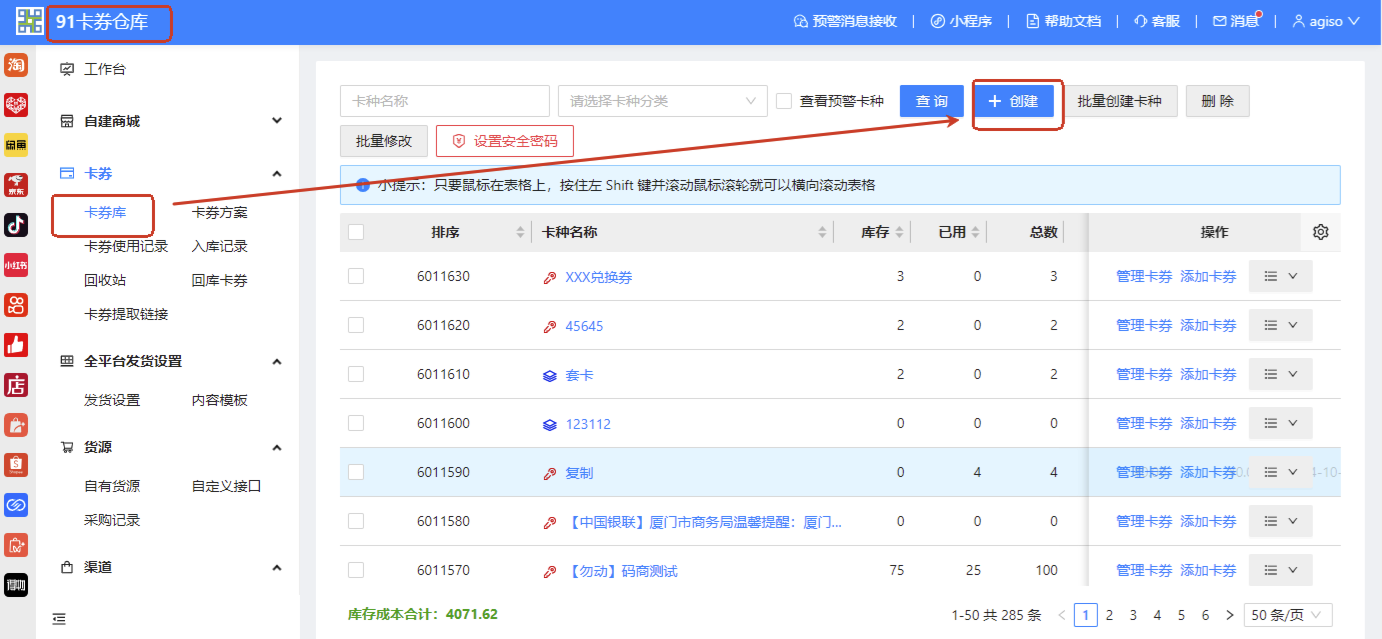Enable the 查看预警卡种 checkbox
The image size is (1382, 639).
784,101
